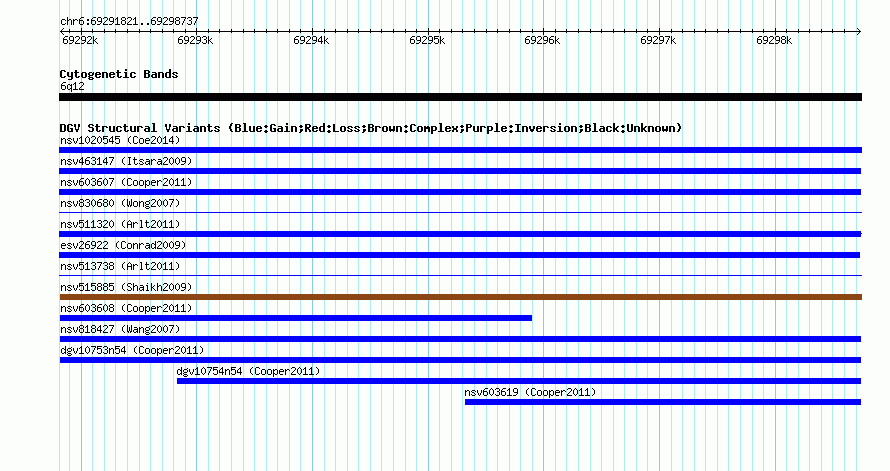Screen dimensions: 890x471
Task: Select the blue bar under nsv603607
Action: [460, 192]
